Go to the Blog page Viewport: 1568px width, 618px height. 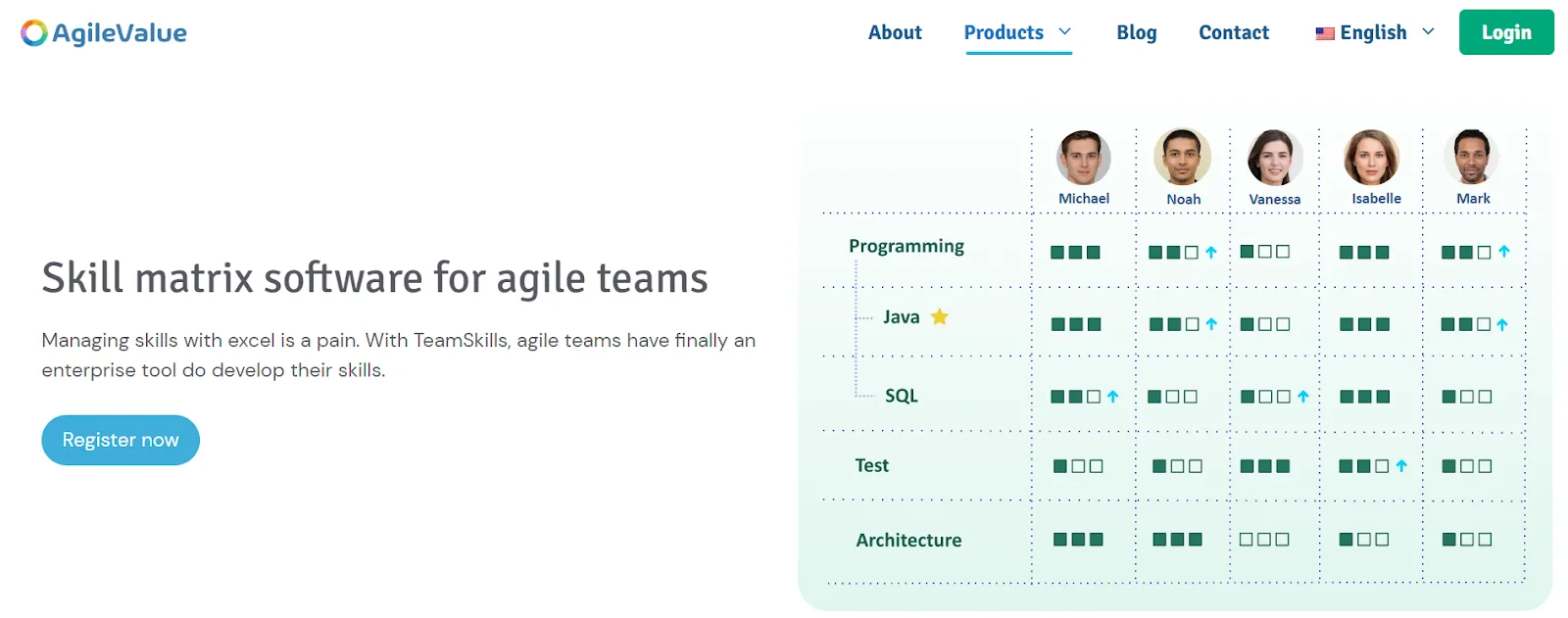click(x=1137, y=32)
